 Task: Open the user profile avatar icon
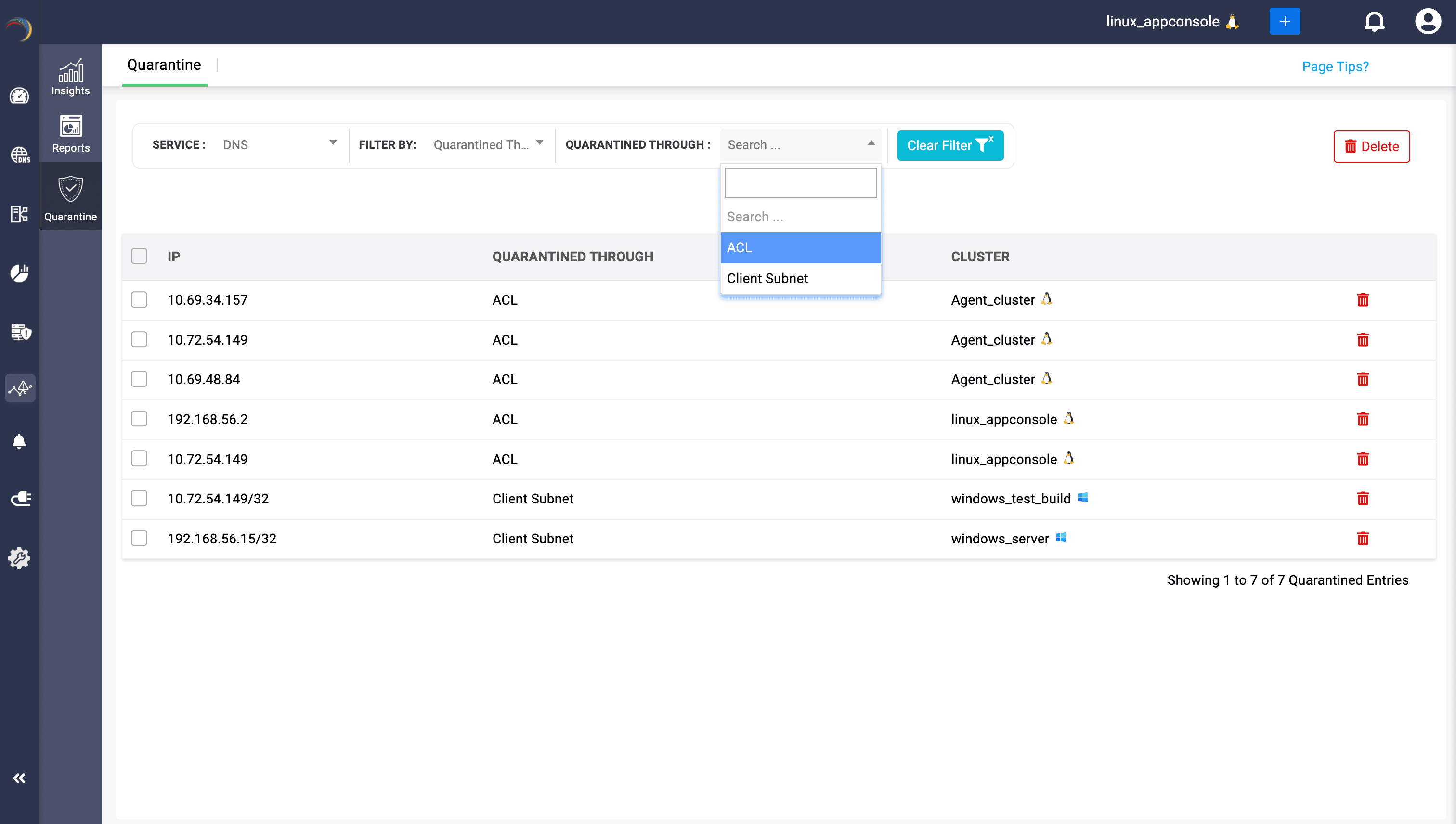point(1427,22)
